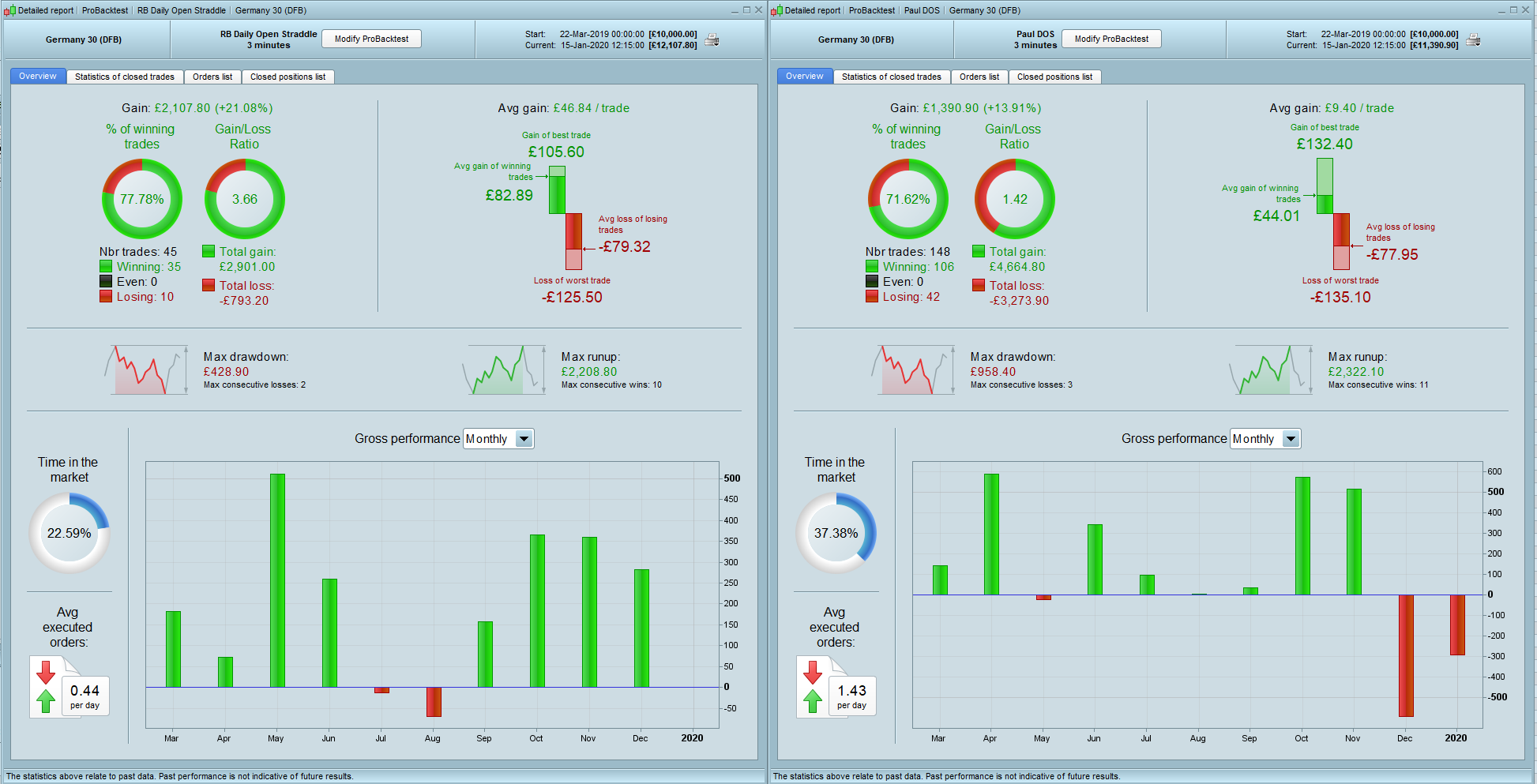Click the app icon in RB Daily Open Straddle title bar
This screenshot has width=1537, height=784.
click(9, 10)
